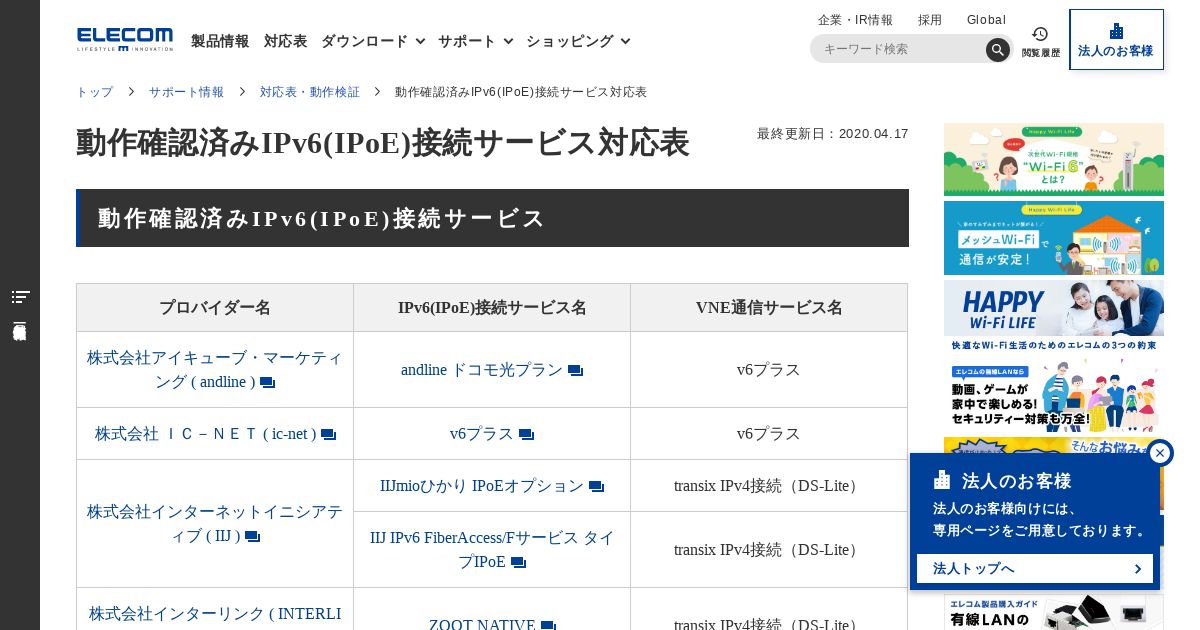The image size is (1200, 630).
Task: Click the search magnifier button
Action: tap(997, 50)
